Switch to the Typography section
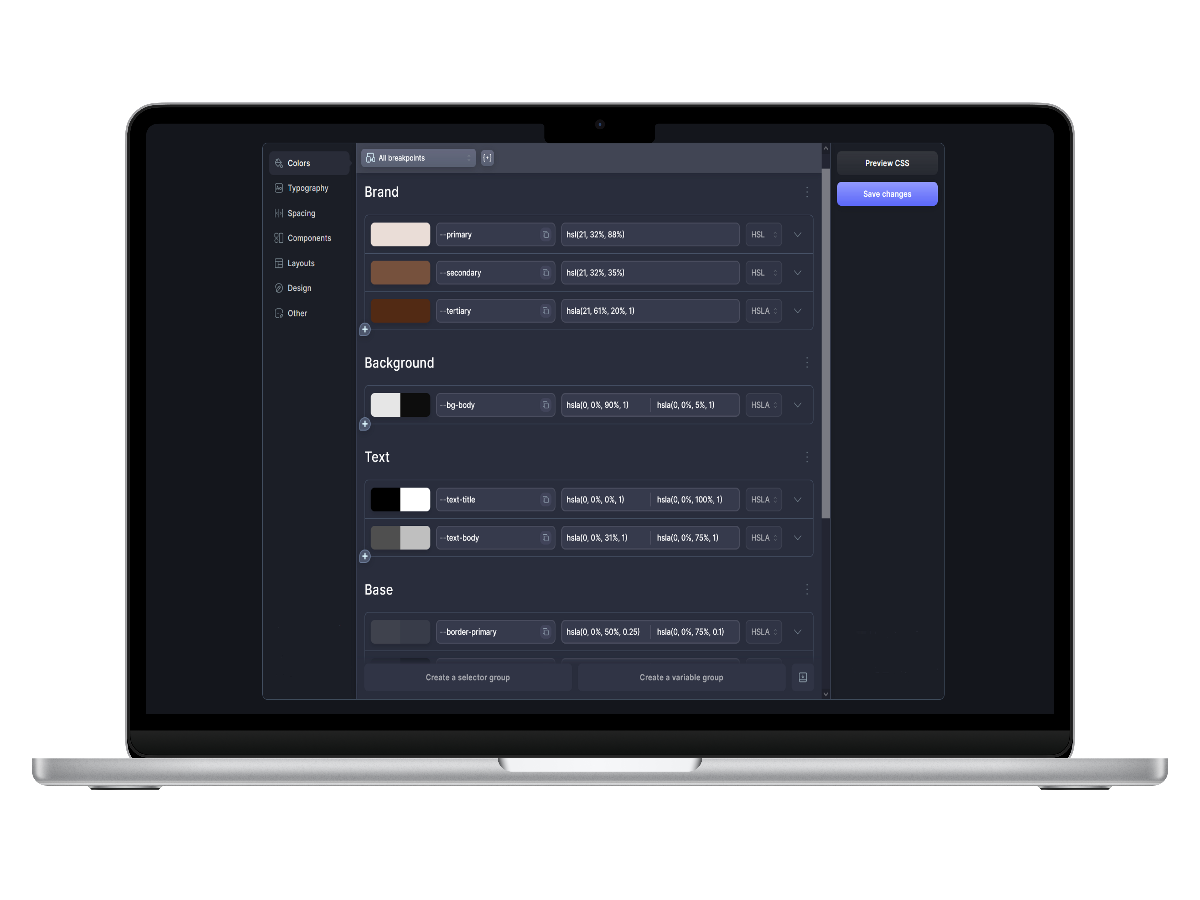The image size is (1200, 900). tap(307, 188)
